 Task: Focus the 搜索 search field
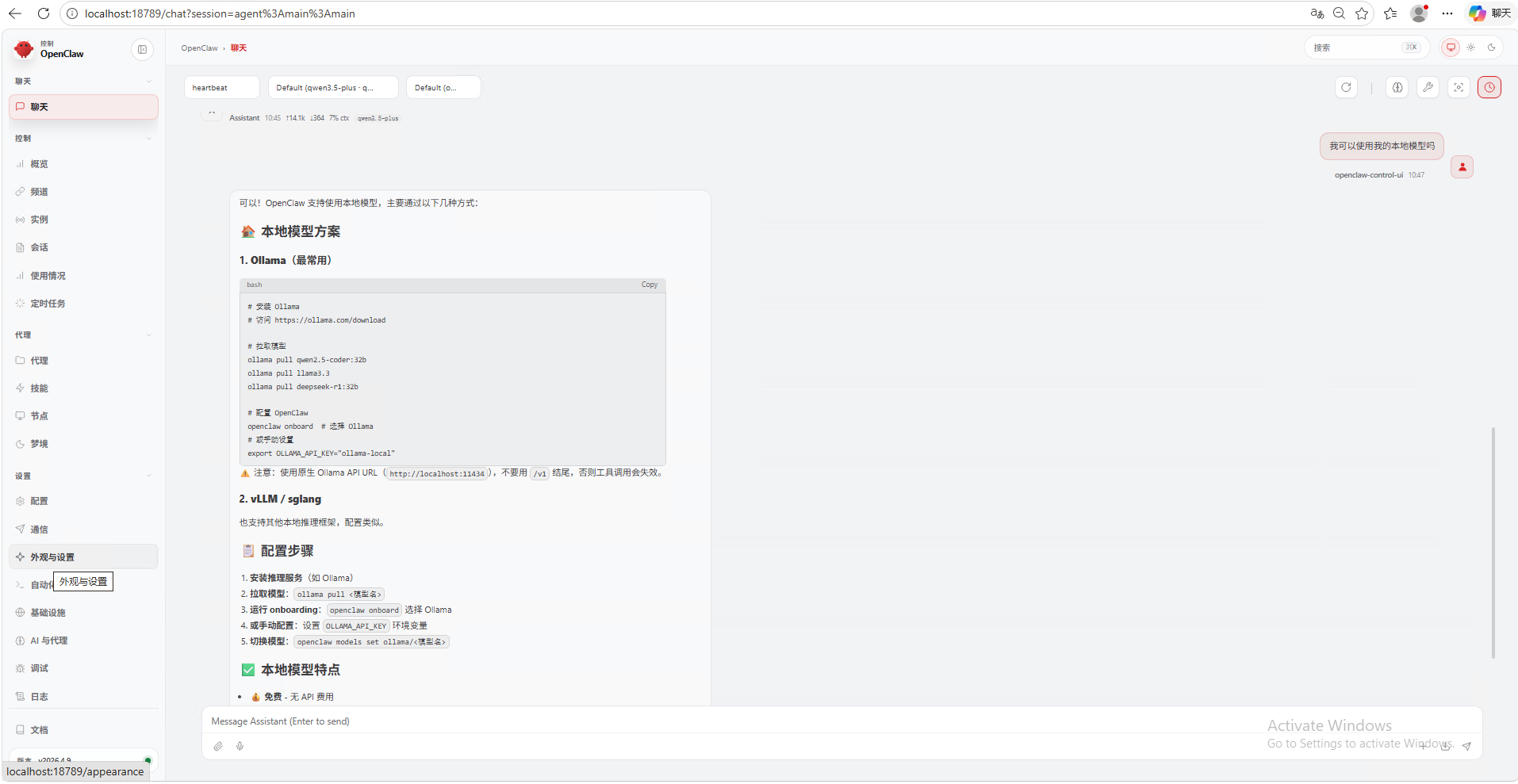[x=1367, y=48]
